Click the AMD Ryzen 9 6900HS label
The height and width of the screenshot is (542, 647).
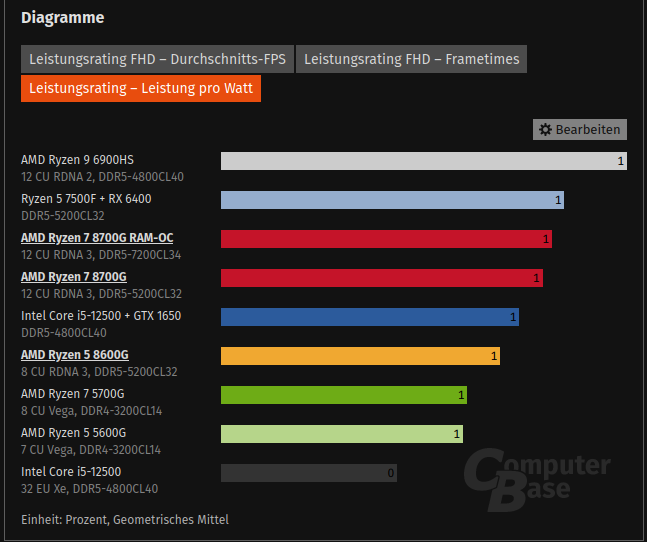[77, 160]
